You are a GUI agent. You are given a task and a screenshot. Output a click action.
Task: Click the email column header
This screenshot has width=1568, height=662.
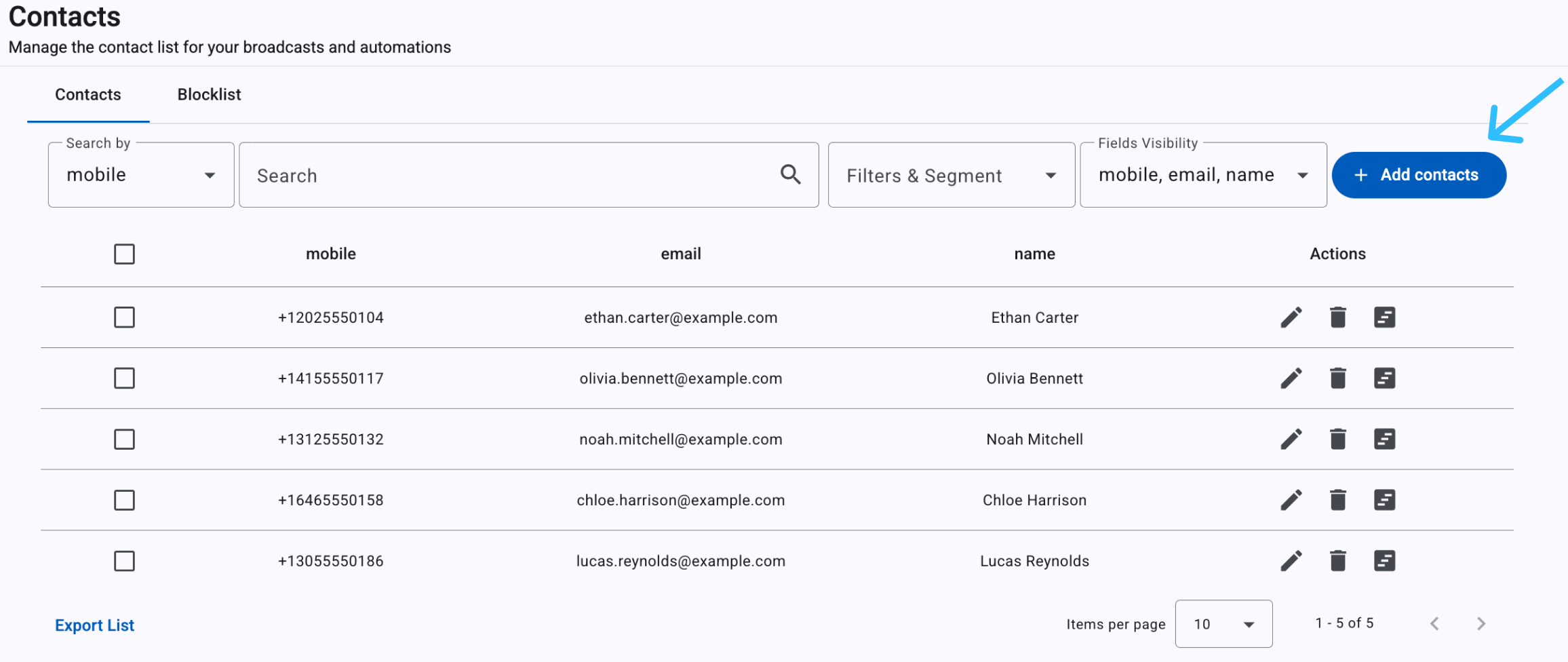coord(681,254)
